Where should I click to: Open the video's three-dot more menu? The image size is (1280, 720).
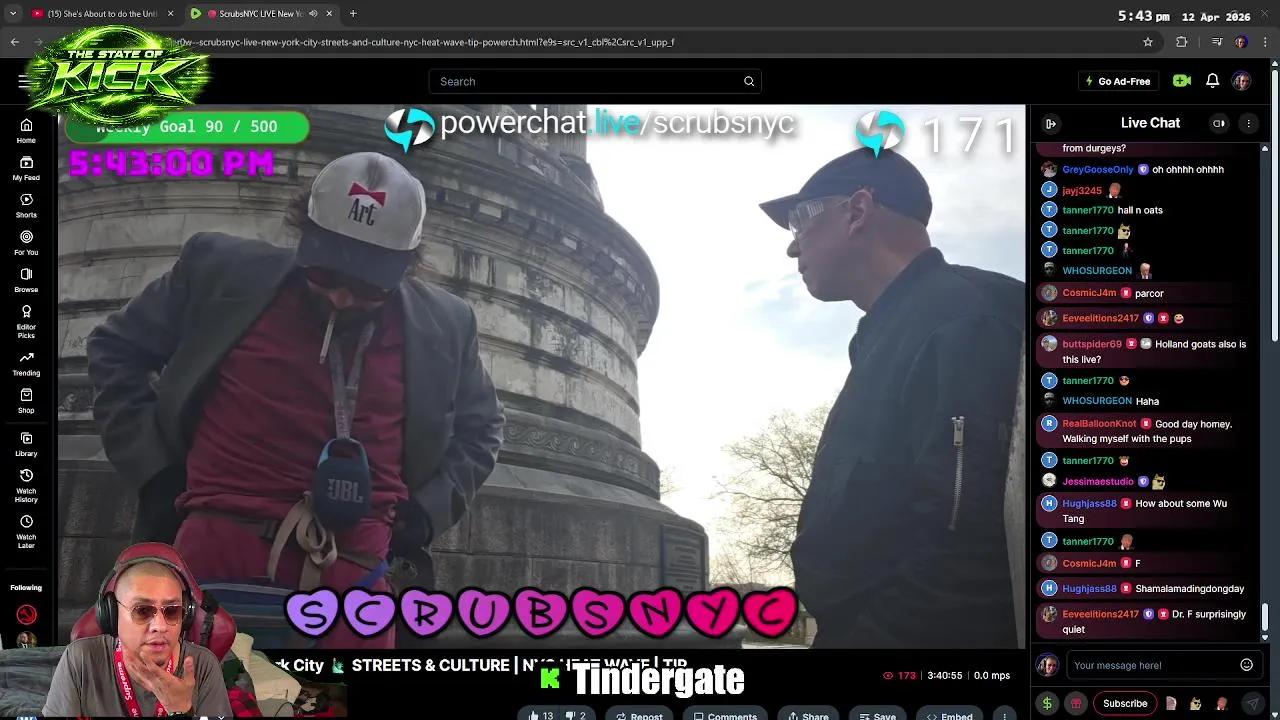pos(1004,716)
